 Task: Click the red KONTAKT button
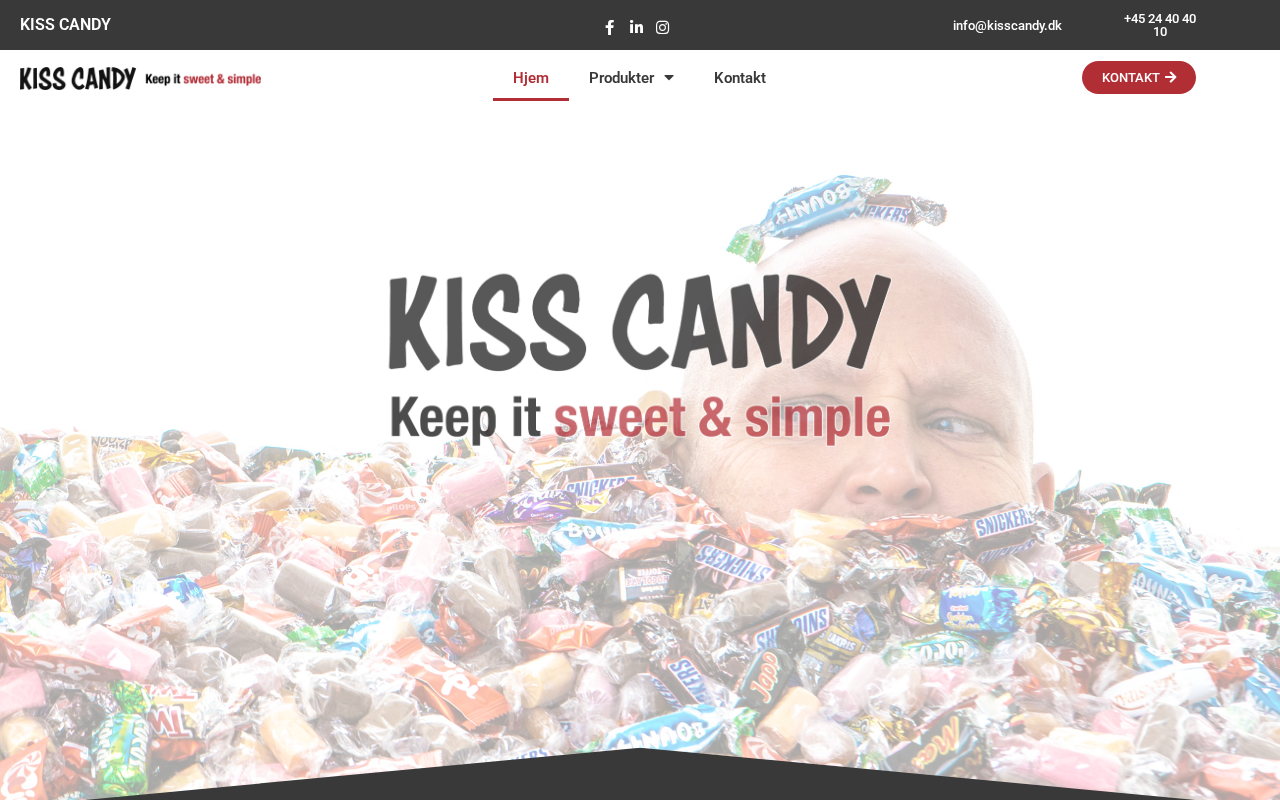(x=1139, y=77)
